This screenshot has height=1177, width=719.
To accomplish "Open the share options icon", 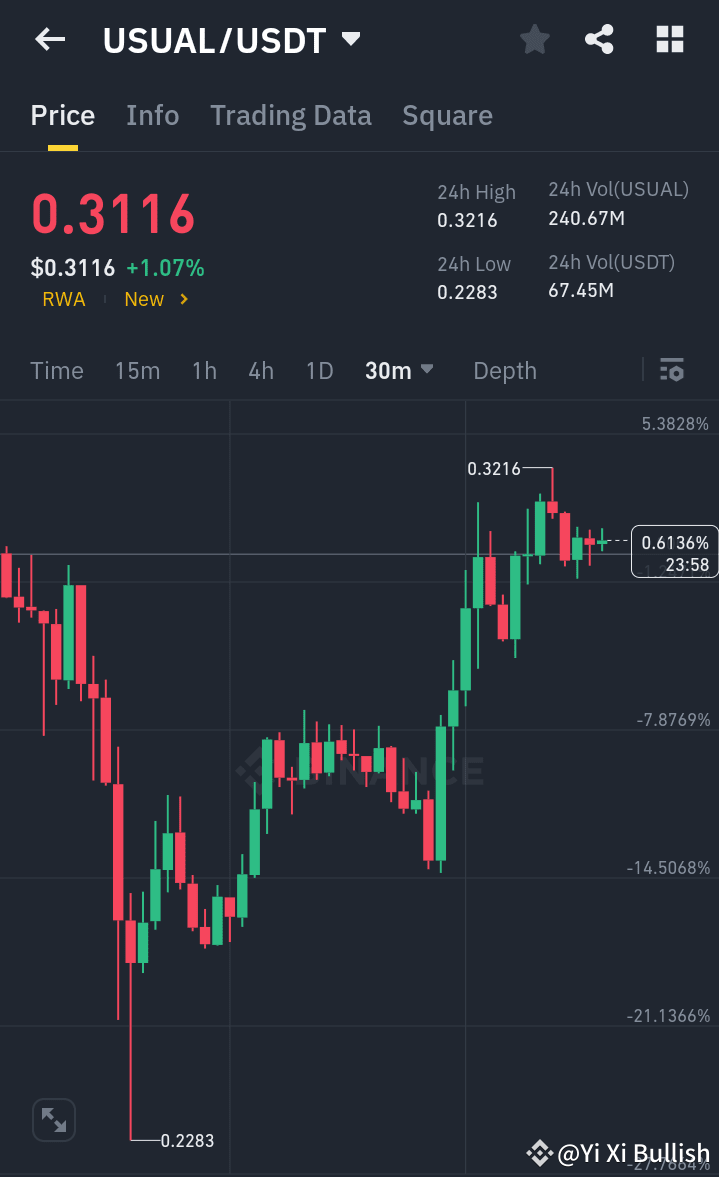I will click(x=599, y=39).
